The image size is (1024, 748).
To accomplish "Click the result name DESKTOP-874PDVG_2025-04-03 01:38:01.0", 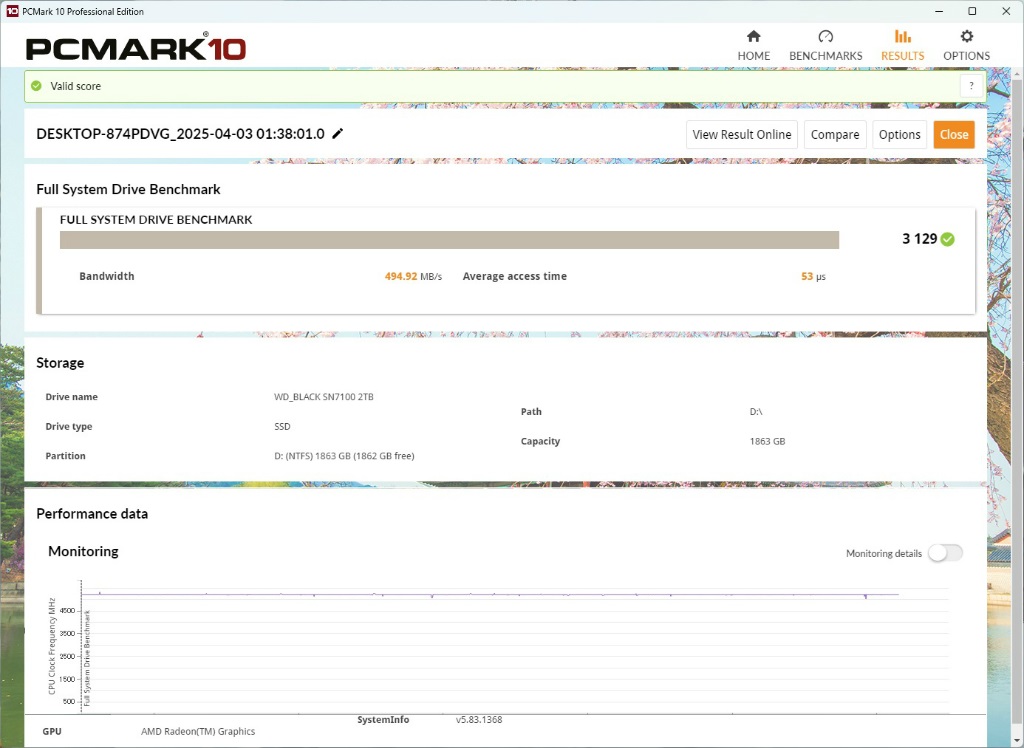I will (x=180, y=134).
